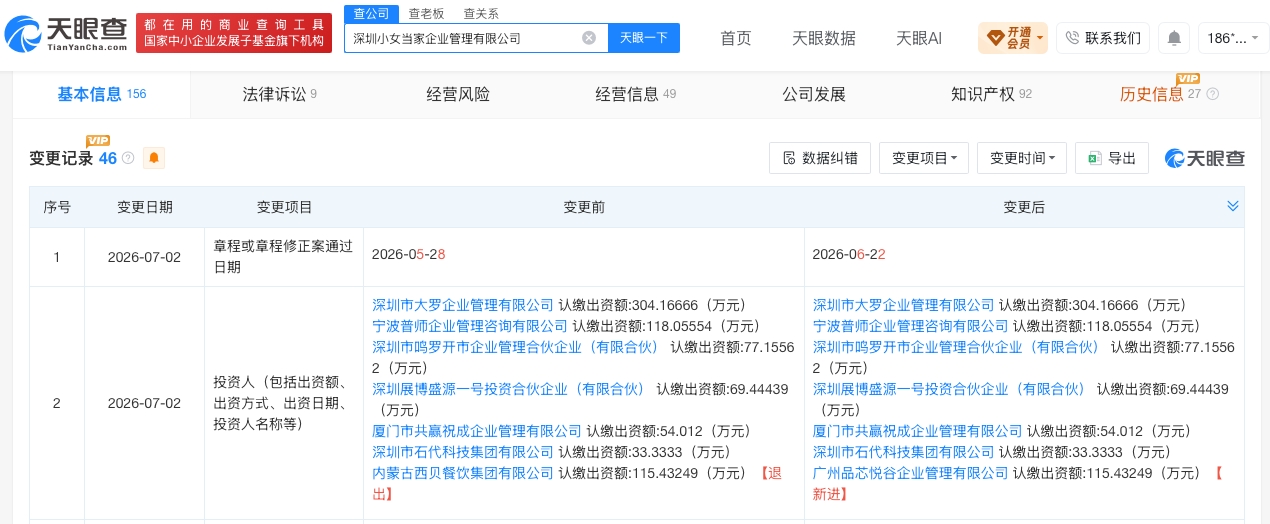Open the 变更项目 filter dropdown
Image resolution: width=1270 pixels, height=524 pixels.
[x=924, y=158]
